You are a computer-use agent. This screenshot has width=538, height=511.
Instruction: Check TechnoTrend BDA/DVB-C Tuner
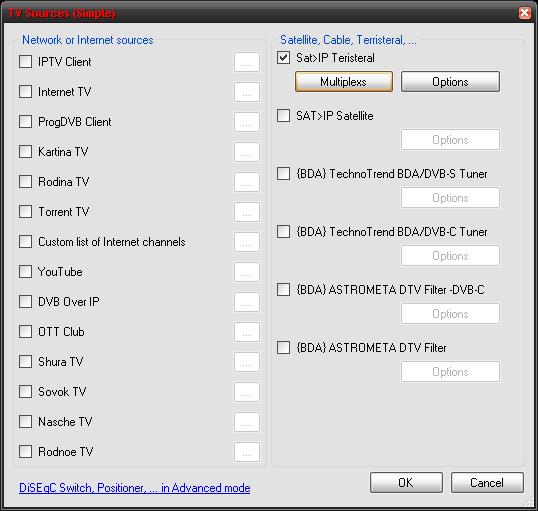(283, 232)
